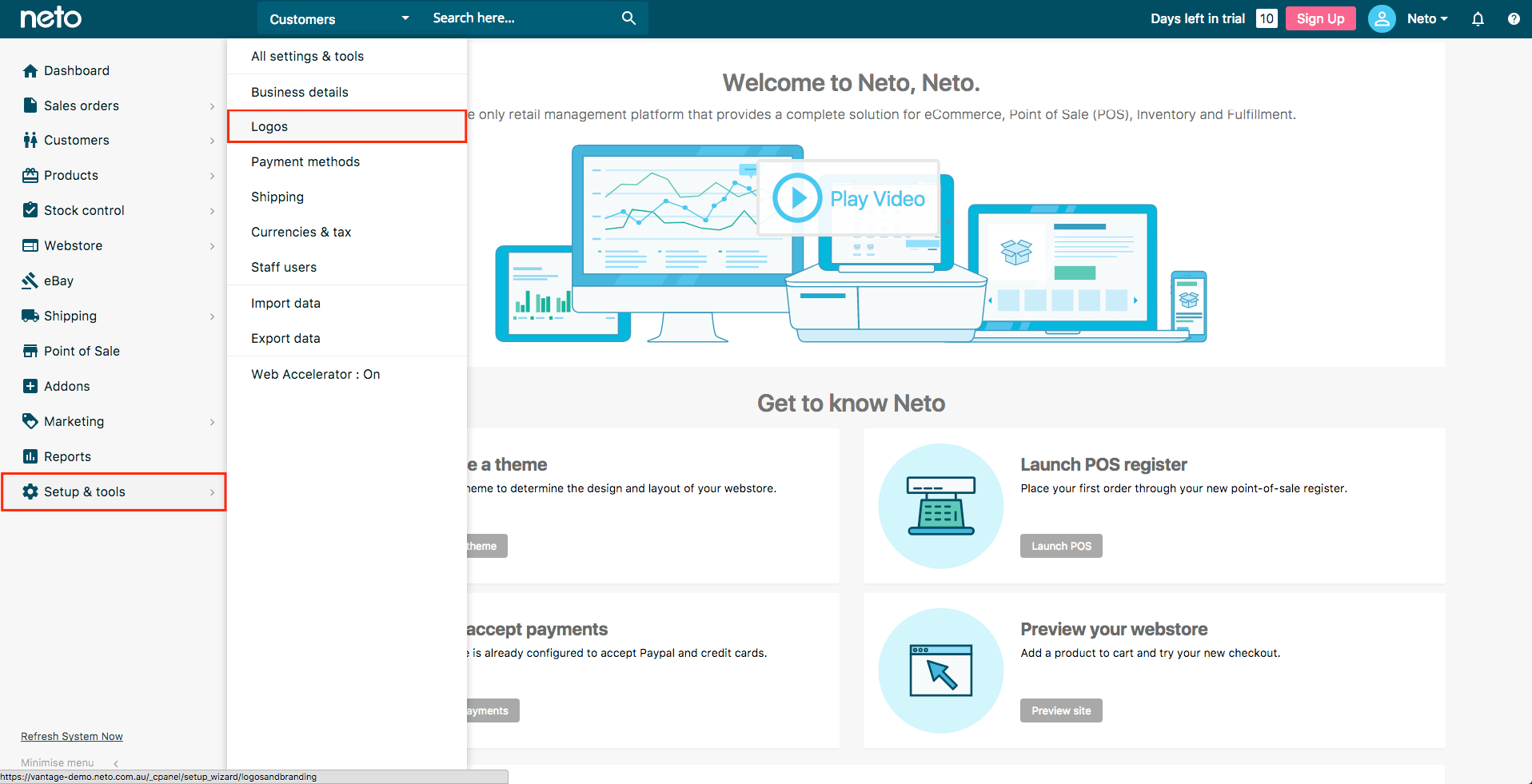This screenshot has height=784, width=1532.
Task: Click the minimise menu arrow icon
Action: [x=116, y=763]
